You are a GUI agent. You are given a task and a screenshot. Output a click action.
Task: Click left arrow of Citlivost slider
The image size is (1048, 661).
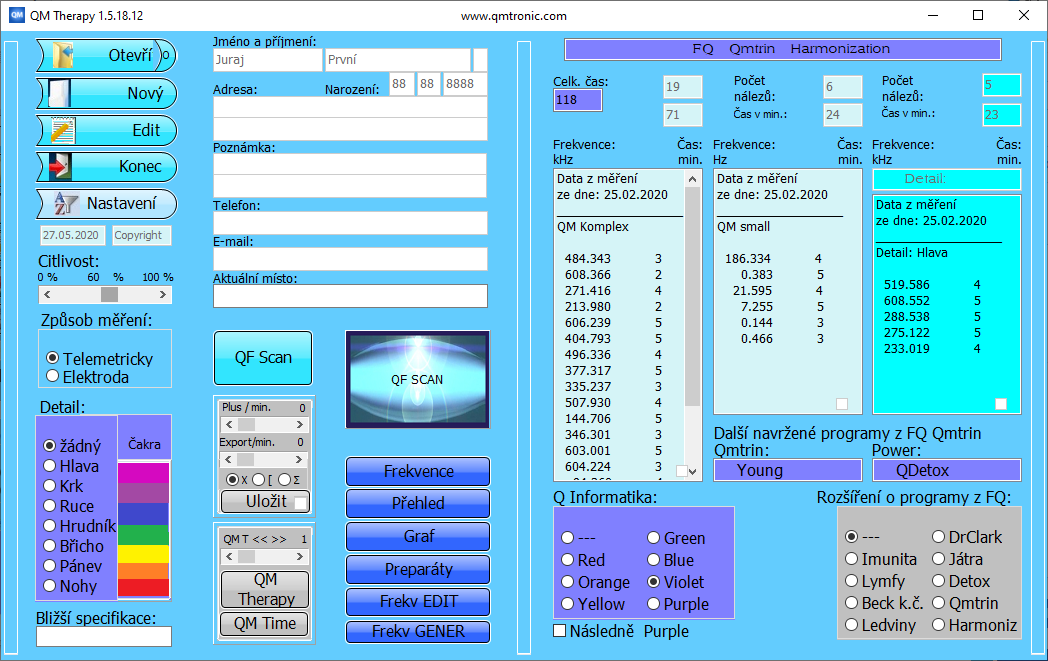(47, 295)
